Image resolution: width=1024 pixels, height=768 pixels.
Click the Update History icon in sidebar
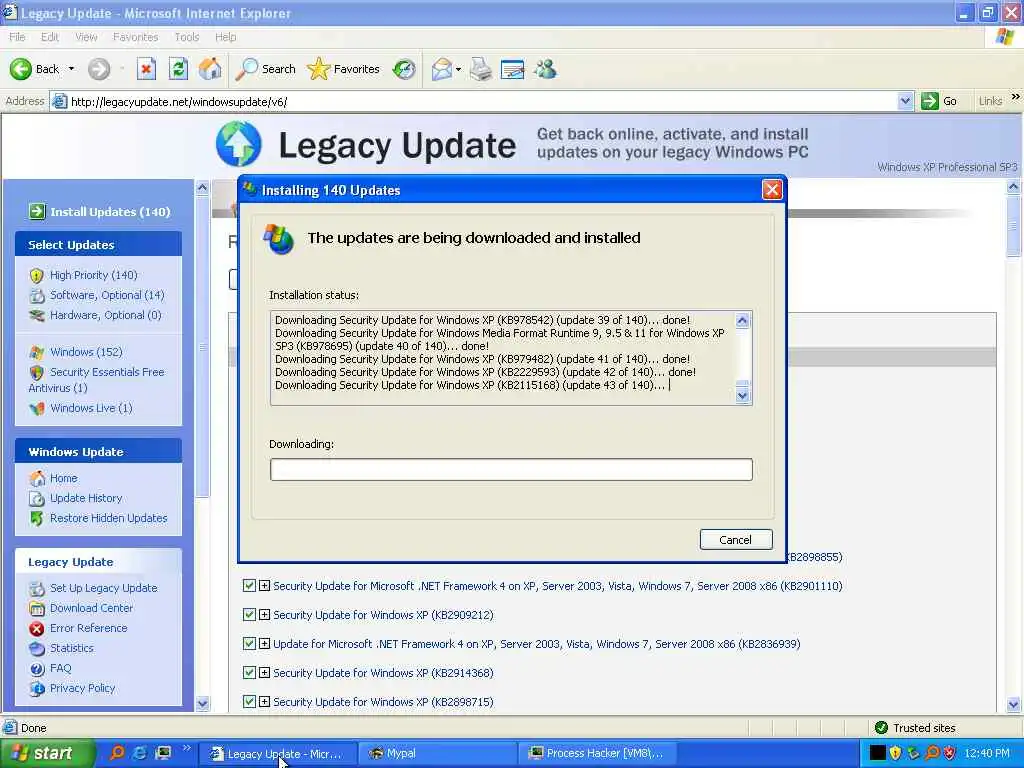coord(37,498)
